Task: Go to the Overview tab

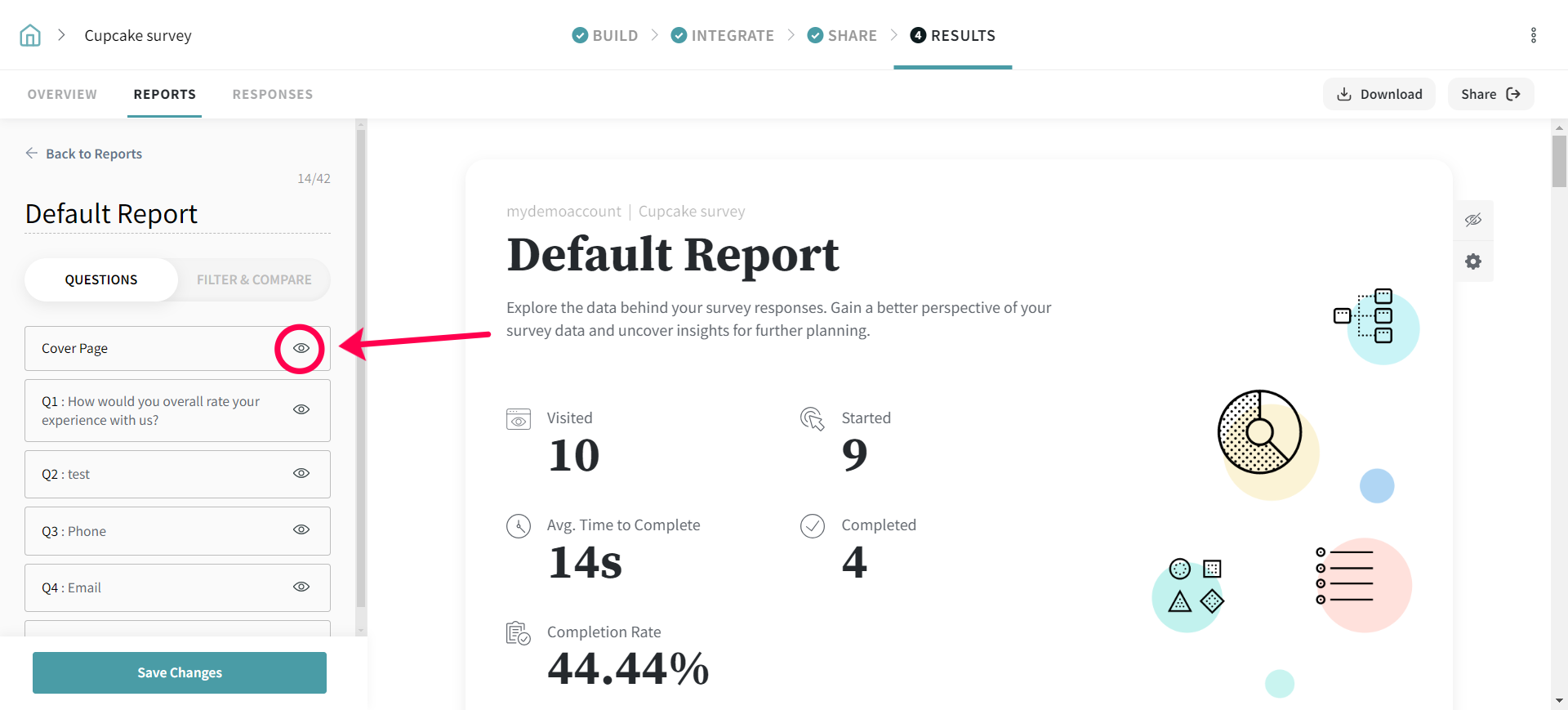Action: pyautogui.click(x=62, y=94)
